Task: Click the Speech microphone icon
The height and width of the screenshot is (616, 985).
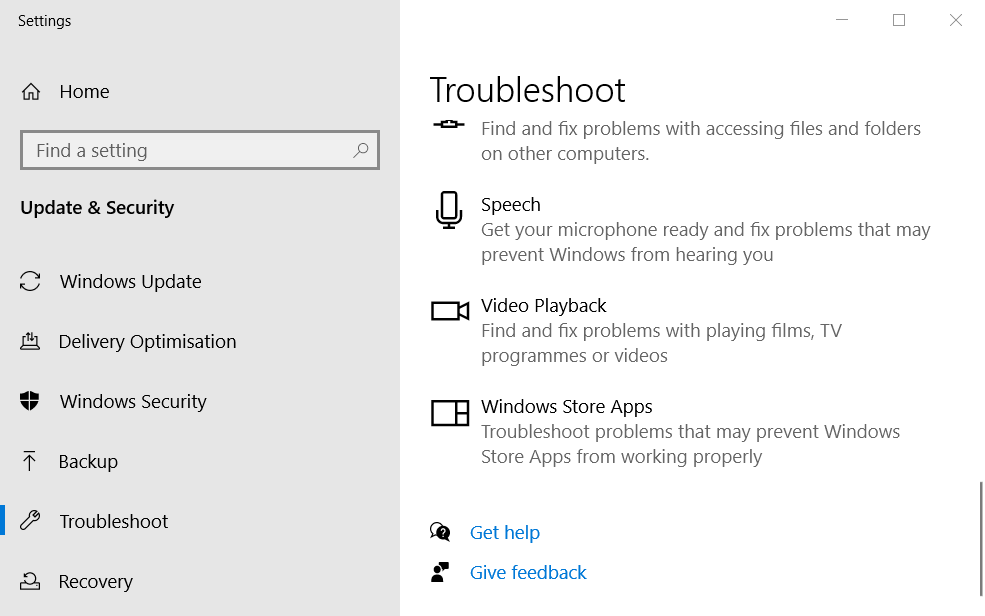Action: coord(449,210)
